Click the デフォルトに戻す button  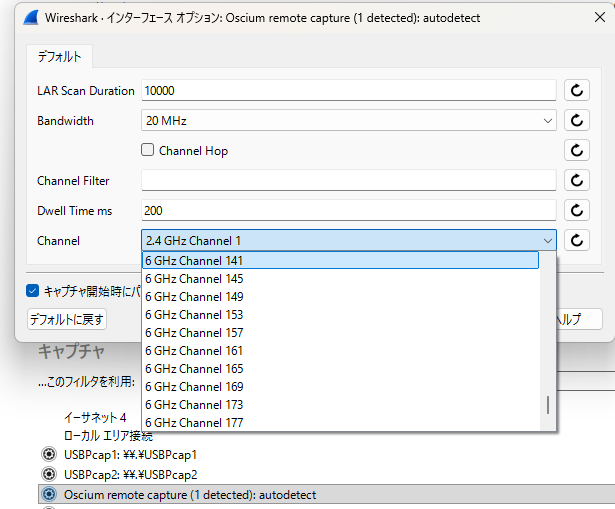pyautogui.click(x=67, y=319)
